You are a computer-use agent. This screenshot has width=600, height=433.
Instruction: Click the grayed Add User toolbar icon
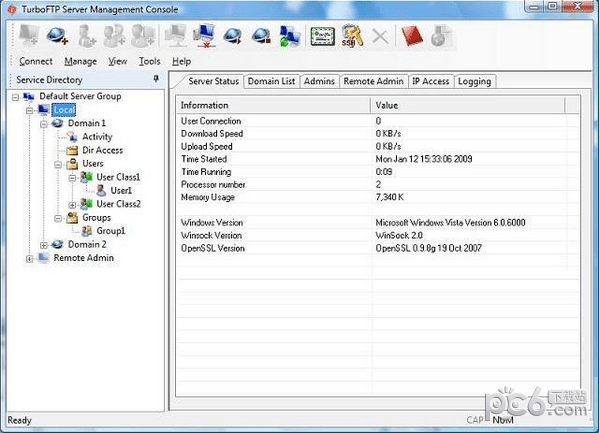86,36
